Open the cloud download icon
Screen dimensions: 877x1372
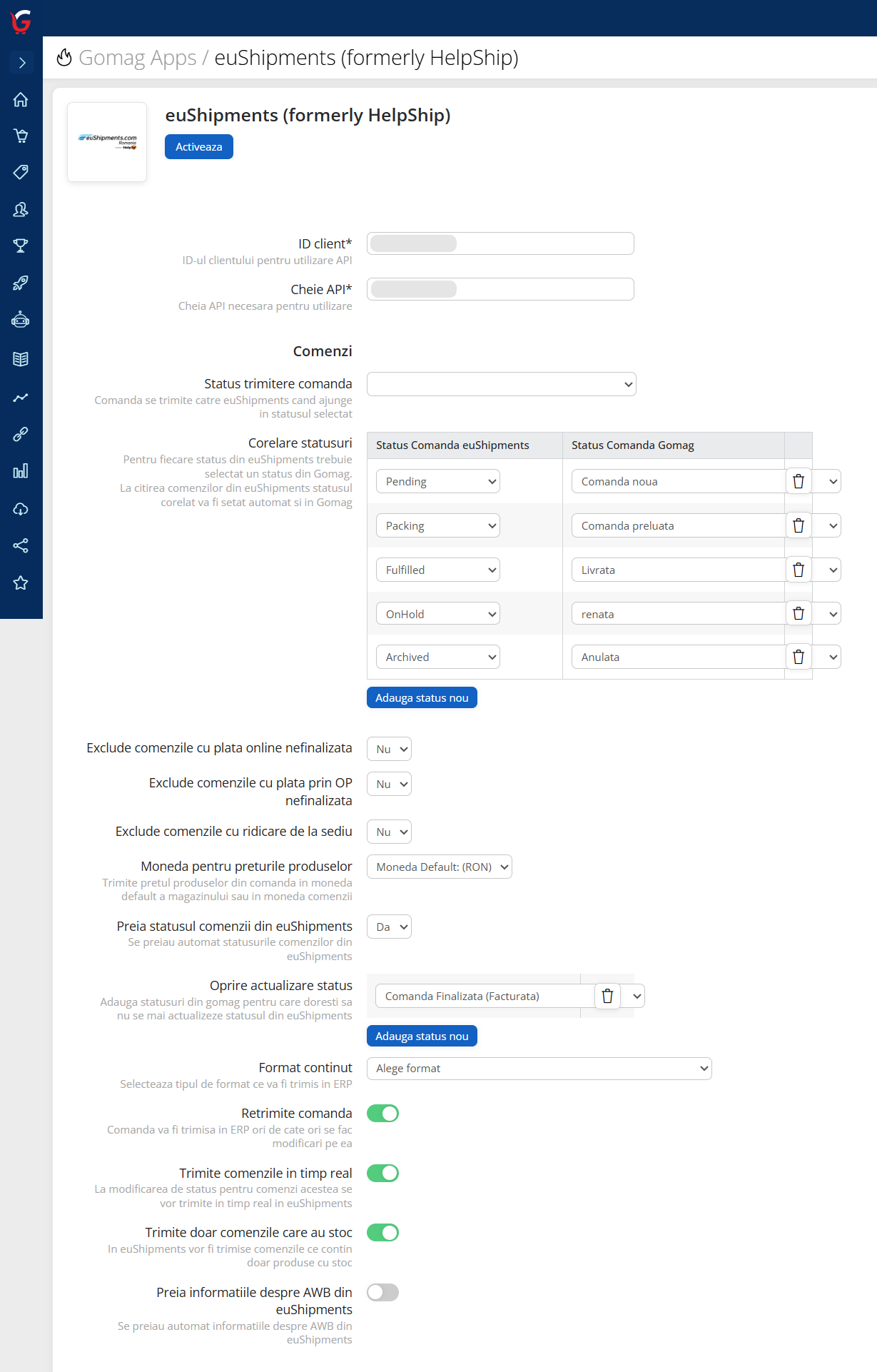(x=21, y=509)
